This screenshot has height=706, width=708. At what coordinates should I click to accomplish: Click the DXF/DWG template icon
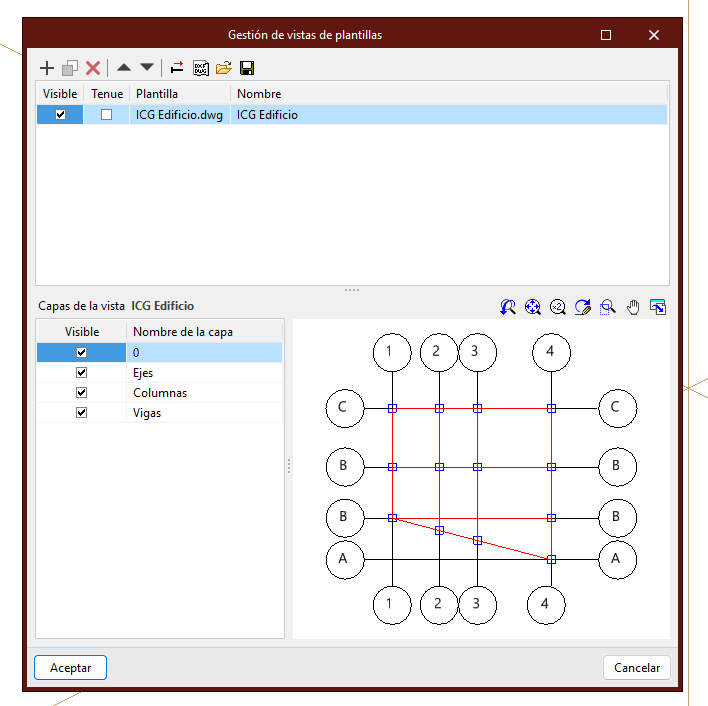click(200, 68)
